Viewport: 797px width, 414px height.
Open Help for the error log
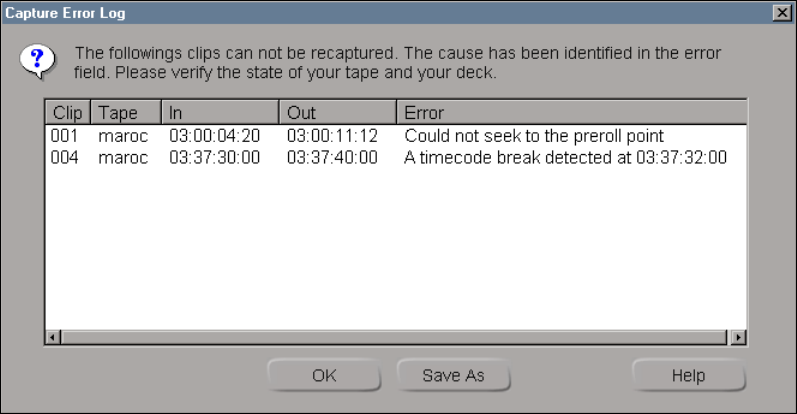(688, 376)
